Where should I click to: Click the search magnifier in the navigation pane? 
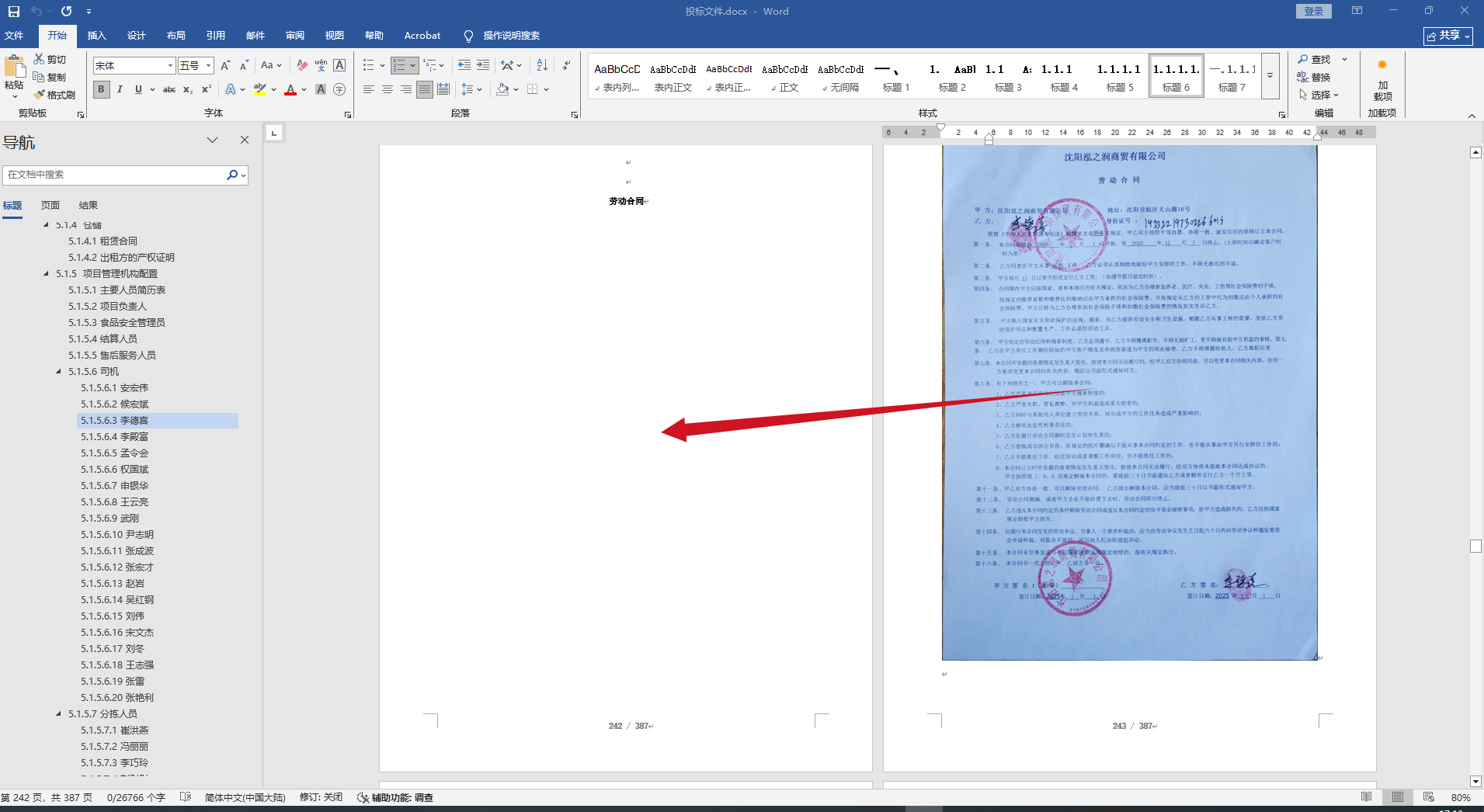pos(231,175)
